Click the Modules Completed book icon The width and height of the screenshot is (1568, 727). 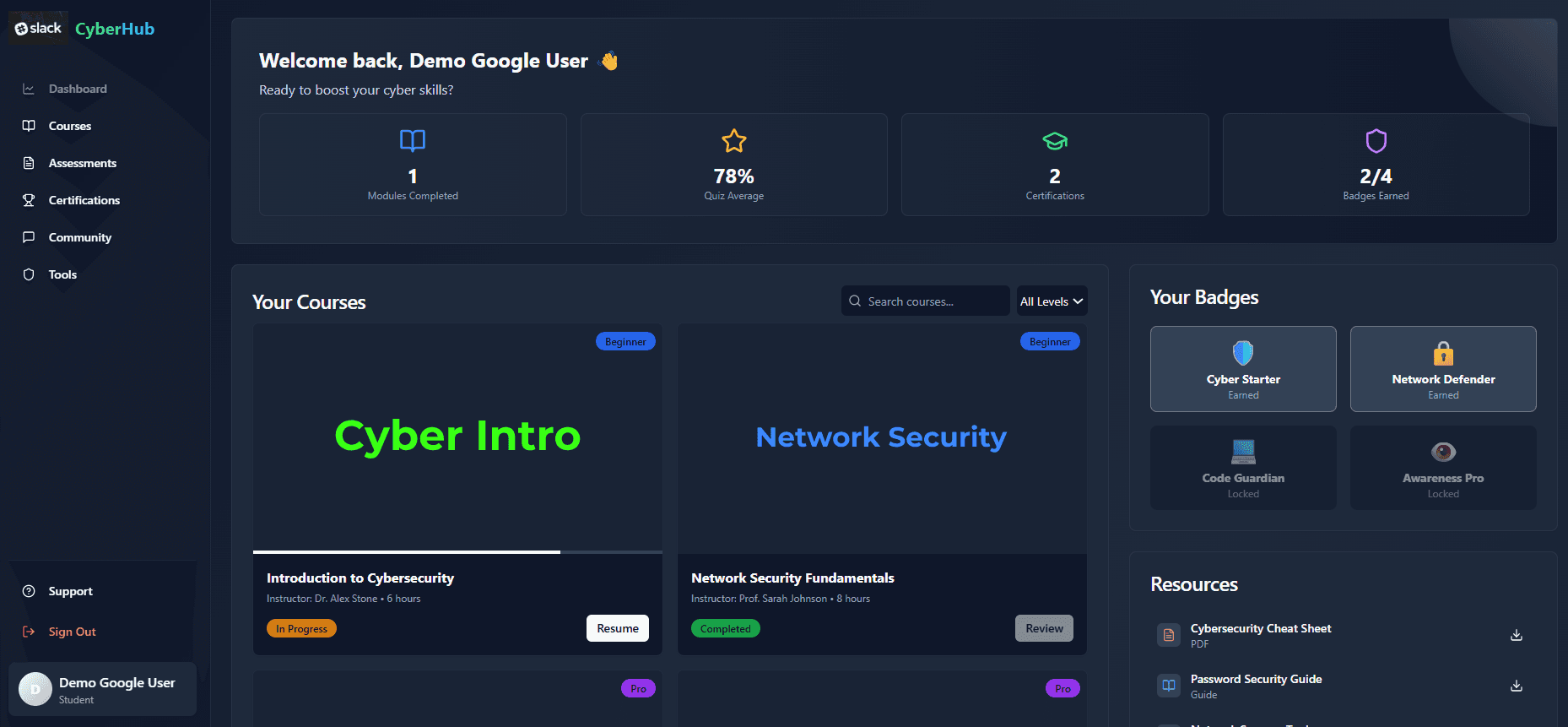coord(413,140)
